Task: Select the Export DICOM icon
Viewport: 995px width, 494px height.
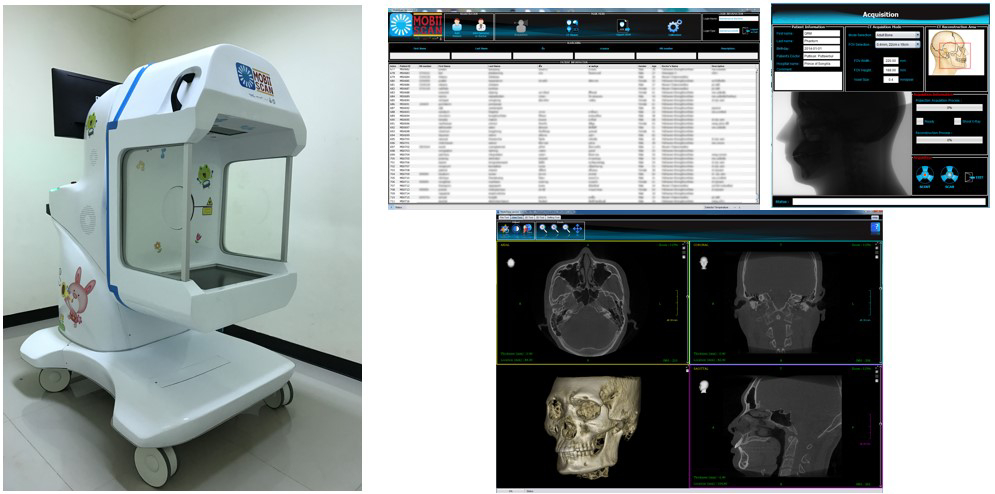Action: click(623, 25)
